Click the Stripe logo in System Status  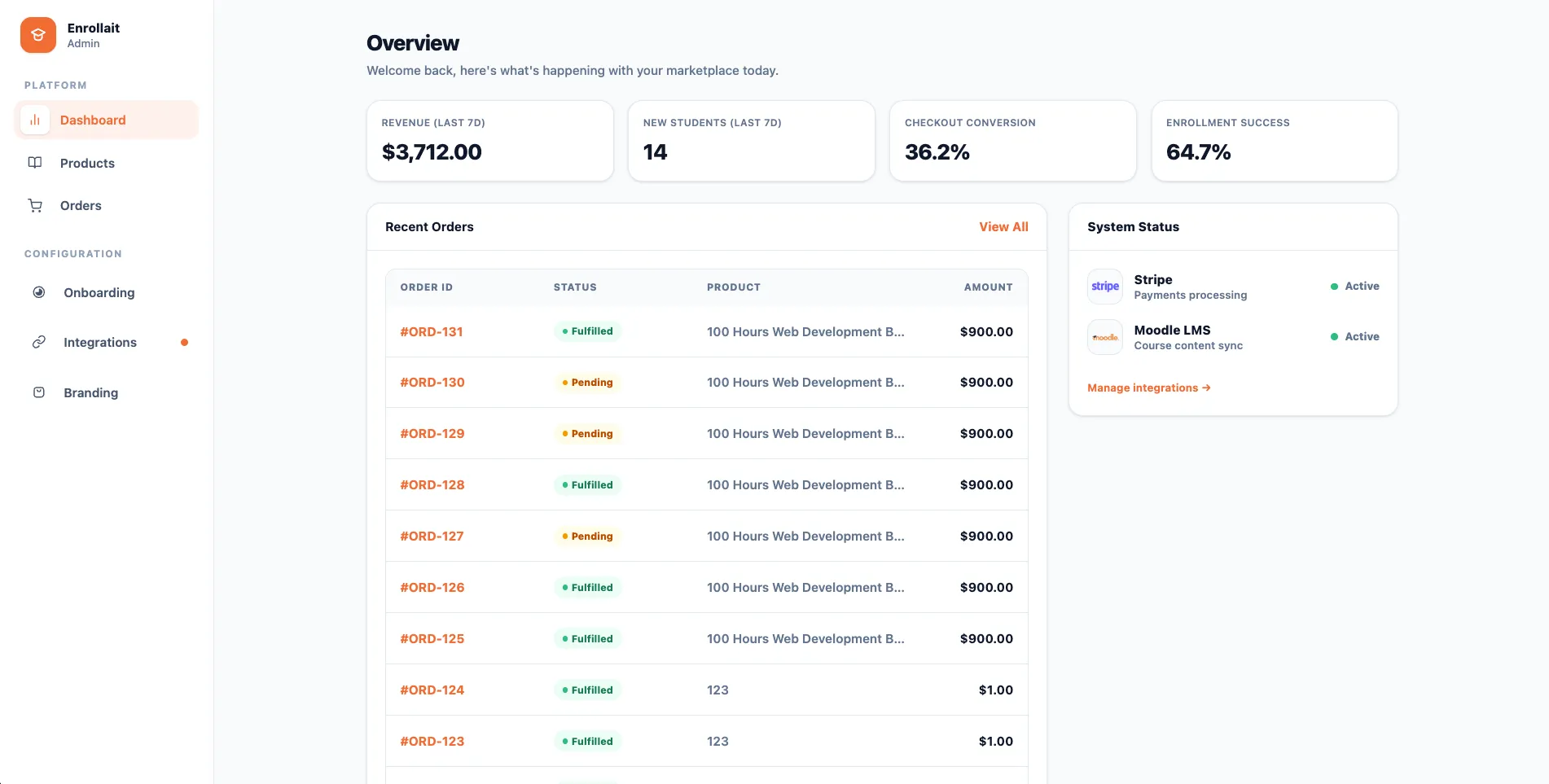coord(1104,286)
